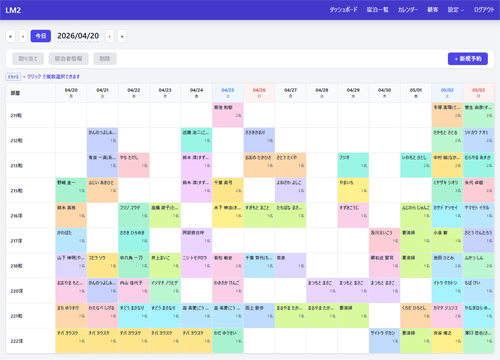
Task: Select カマタ ジュンコ booking in room 221
Action: pos(447,315)
